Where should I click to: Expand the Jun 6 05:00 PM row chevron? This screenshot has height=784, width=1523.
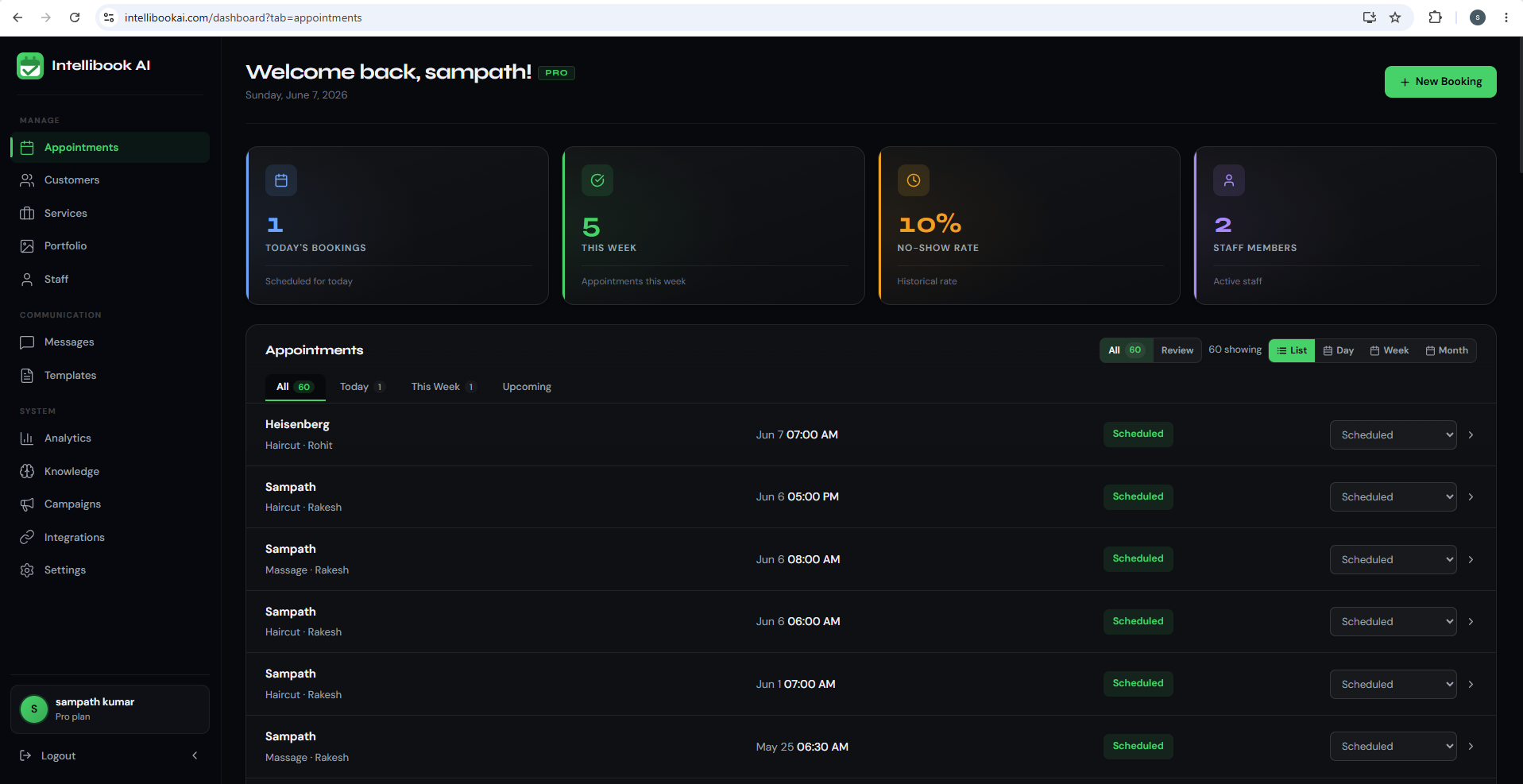[x=1471, y=497]
